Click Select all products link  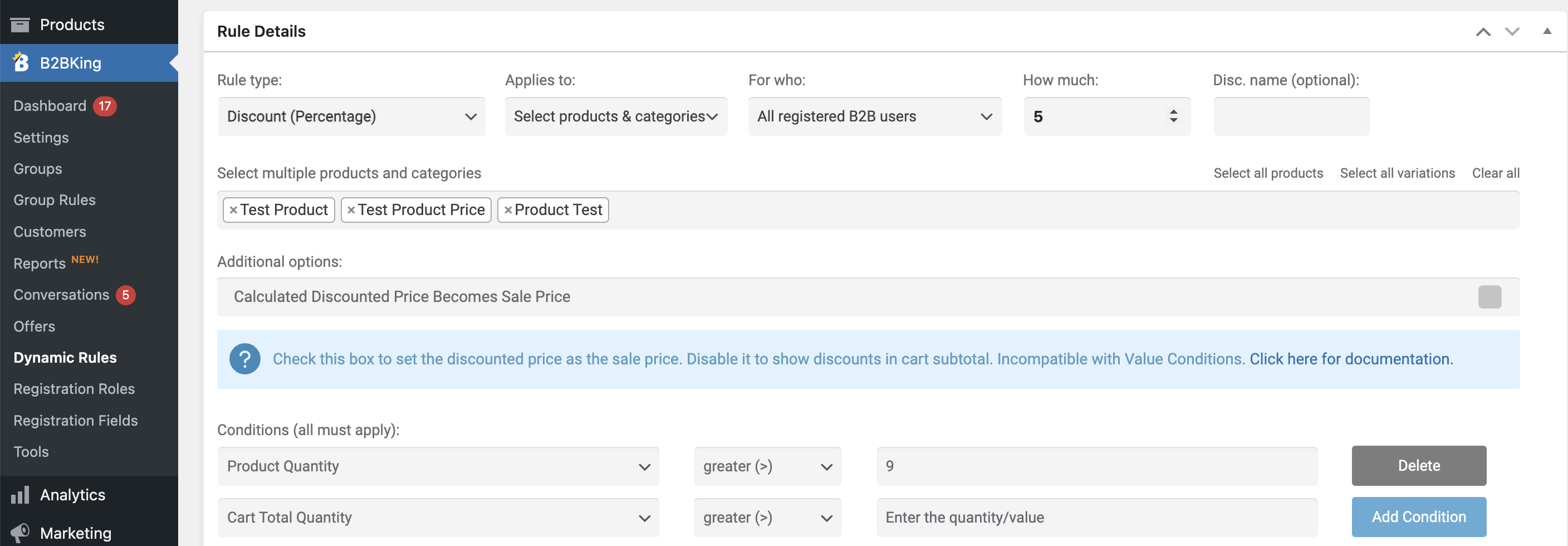(1268, 173)
